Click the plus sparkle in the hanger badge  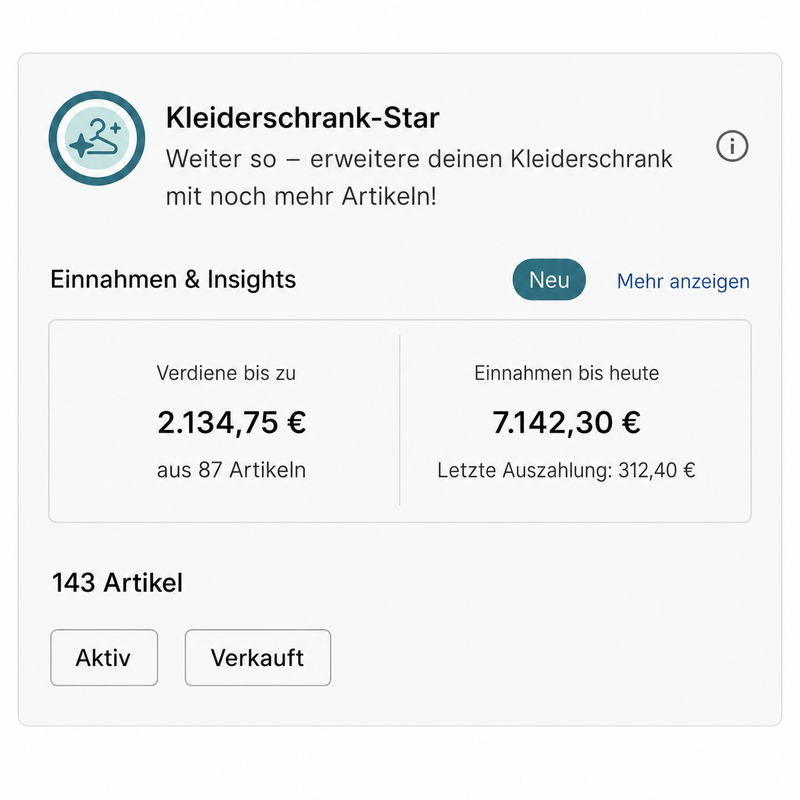tap(116, 128)
